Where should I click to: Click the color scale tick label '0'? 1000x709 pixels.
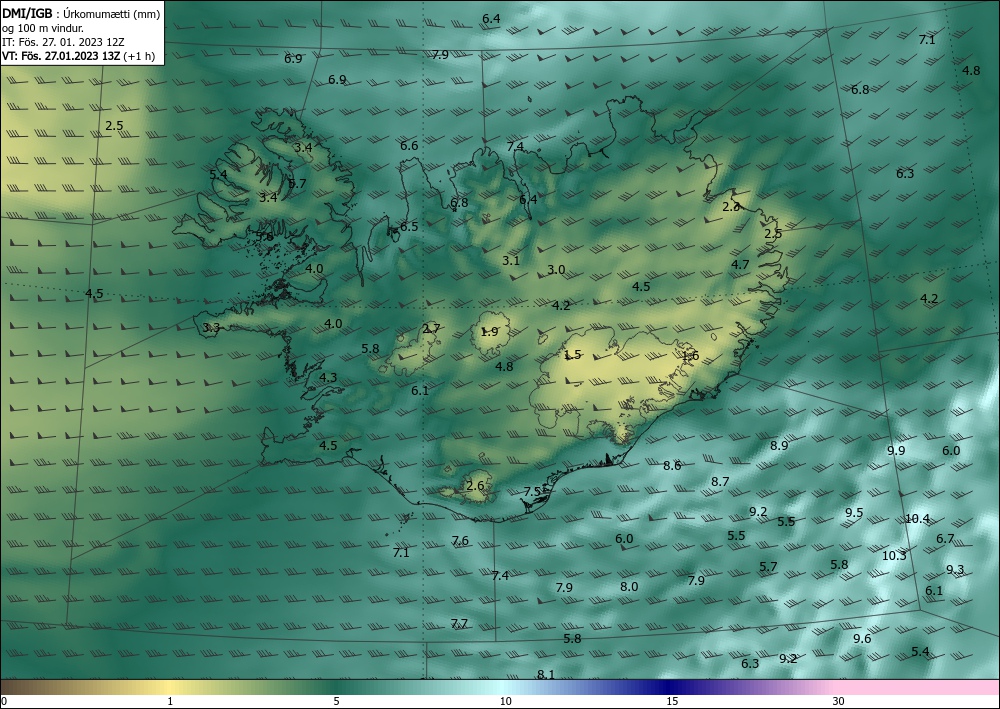(x=4, y=702)
